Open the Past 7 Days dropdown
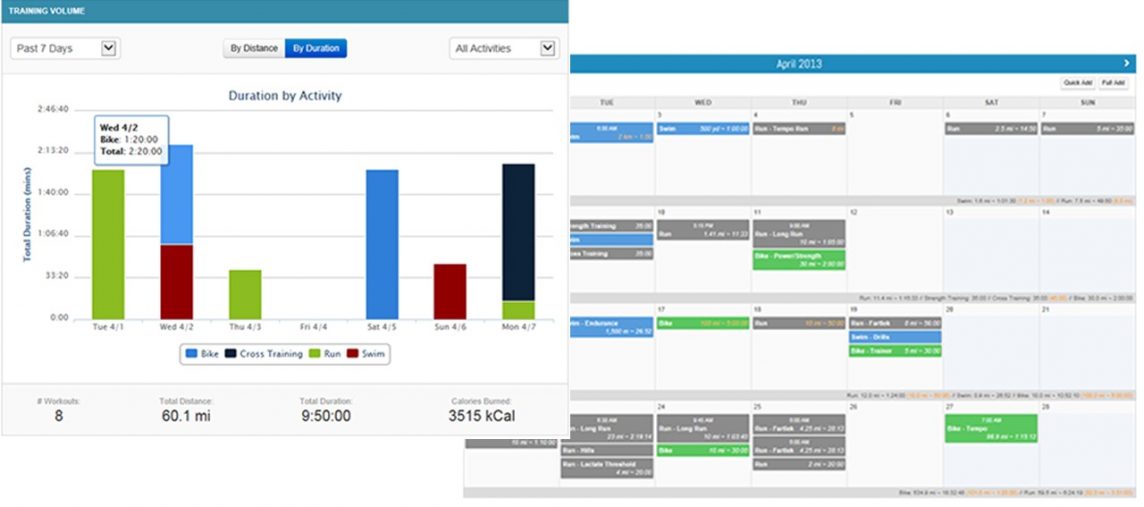 (x=65, y=48)
